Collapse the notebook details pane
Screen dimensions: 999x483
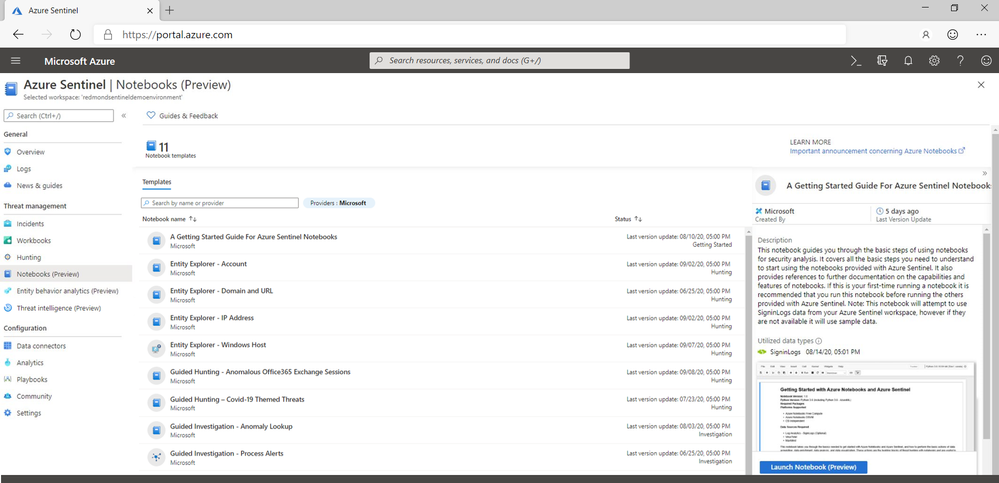pos(985,173)
